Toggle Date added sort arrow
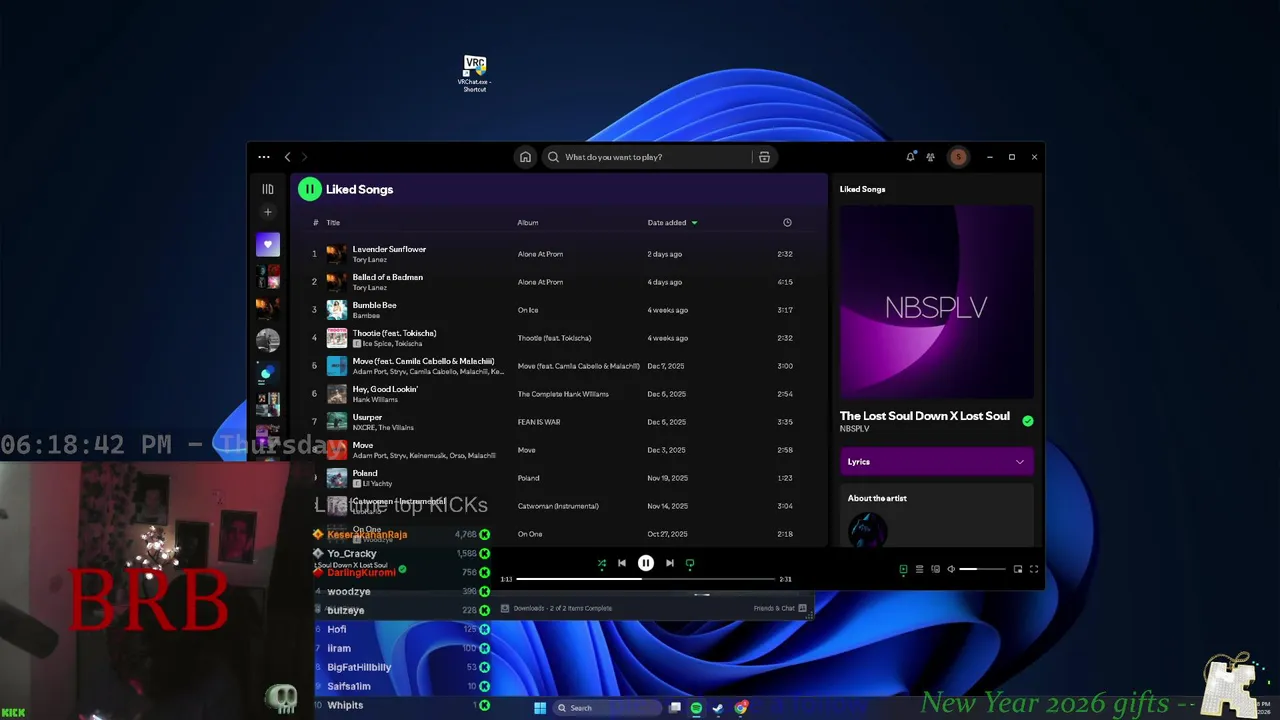 pyautogui.click(x=694, y=223)
